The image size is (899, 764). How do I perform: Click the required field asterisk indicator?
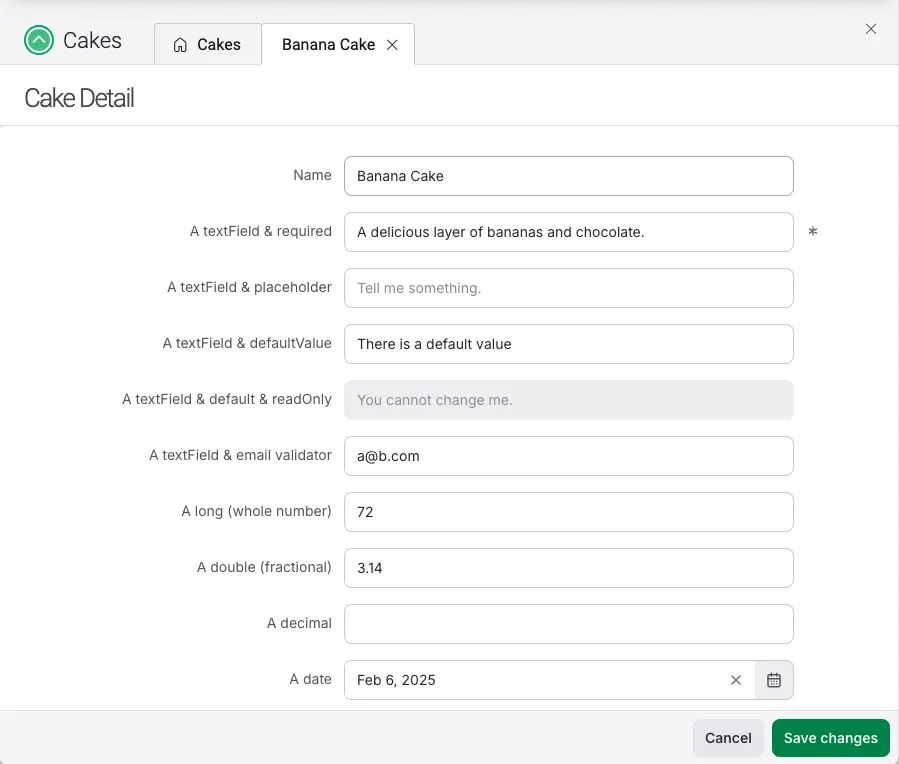[x=812, y=233]
